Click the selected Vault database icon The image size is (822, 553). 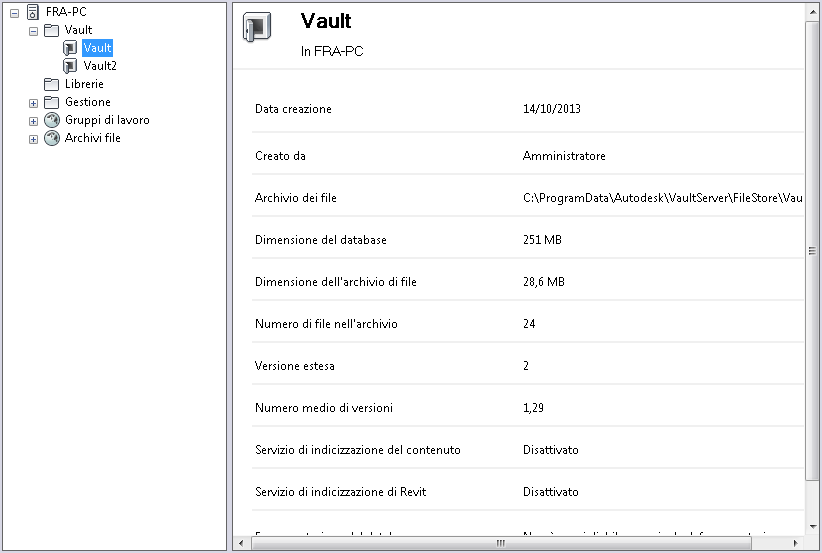71,48
